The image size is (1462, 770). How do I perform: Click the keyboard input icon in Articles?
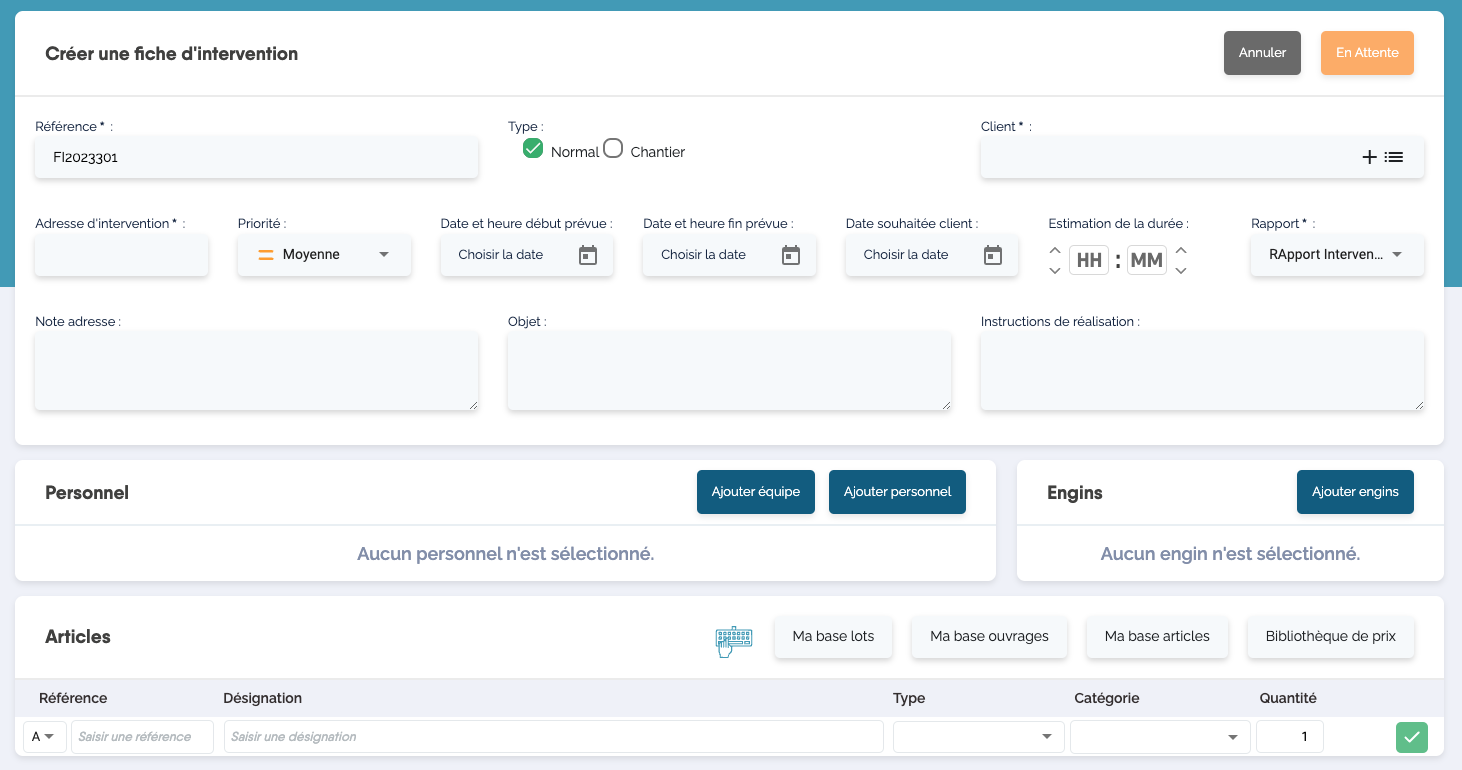tap(734, 641)
